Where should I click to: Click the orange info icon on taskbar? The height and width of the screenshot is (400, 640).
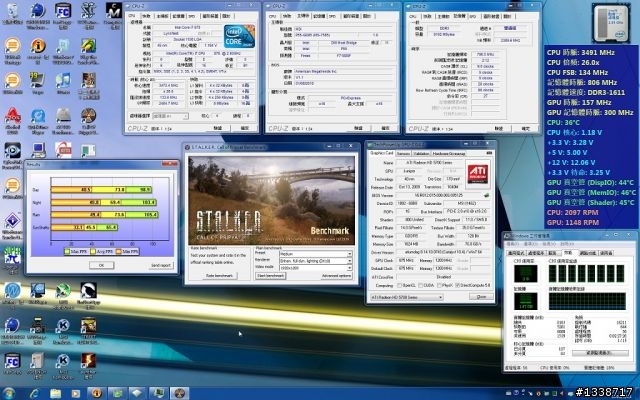coord(96,393)
